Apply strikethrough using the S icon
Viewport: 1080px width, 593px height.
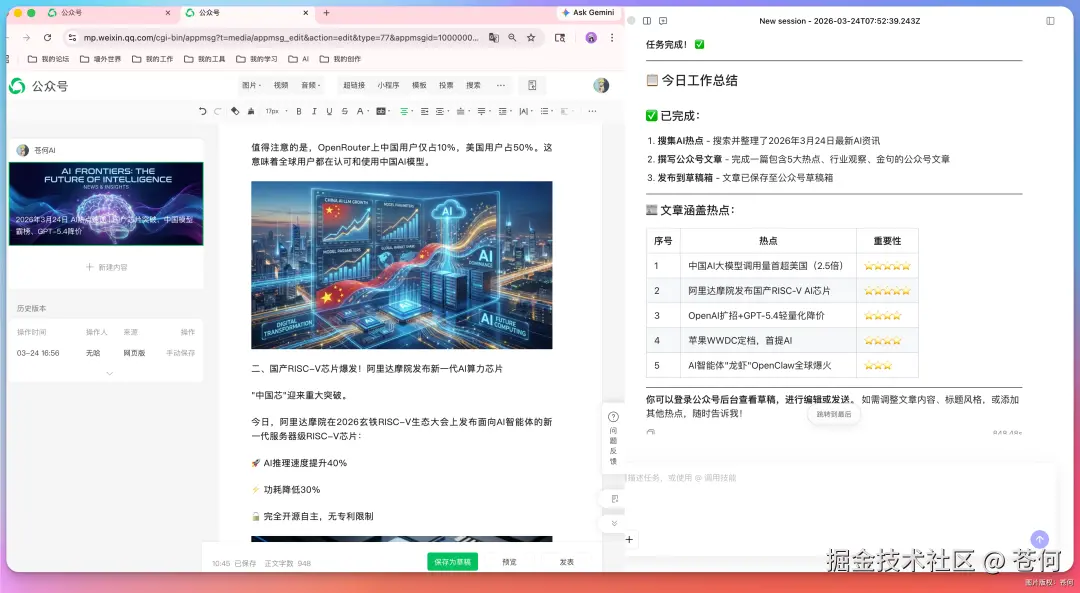coord(345,111)
